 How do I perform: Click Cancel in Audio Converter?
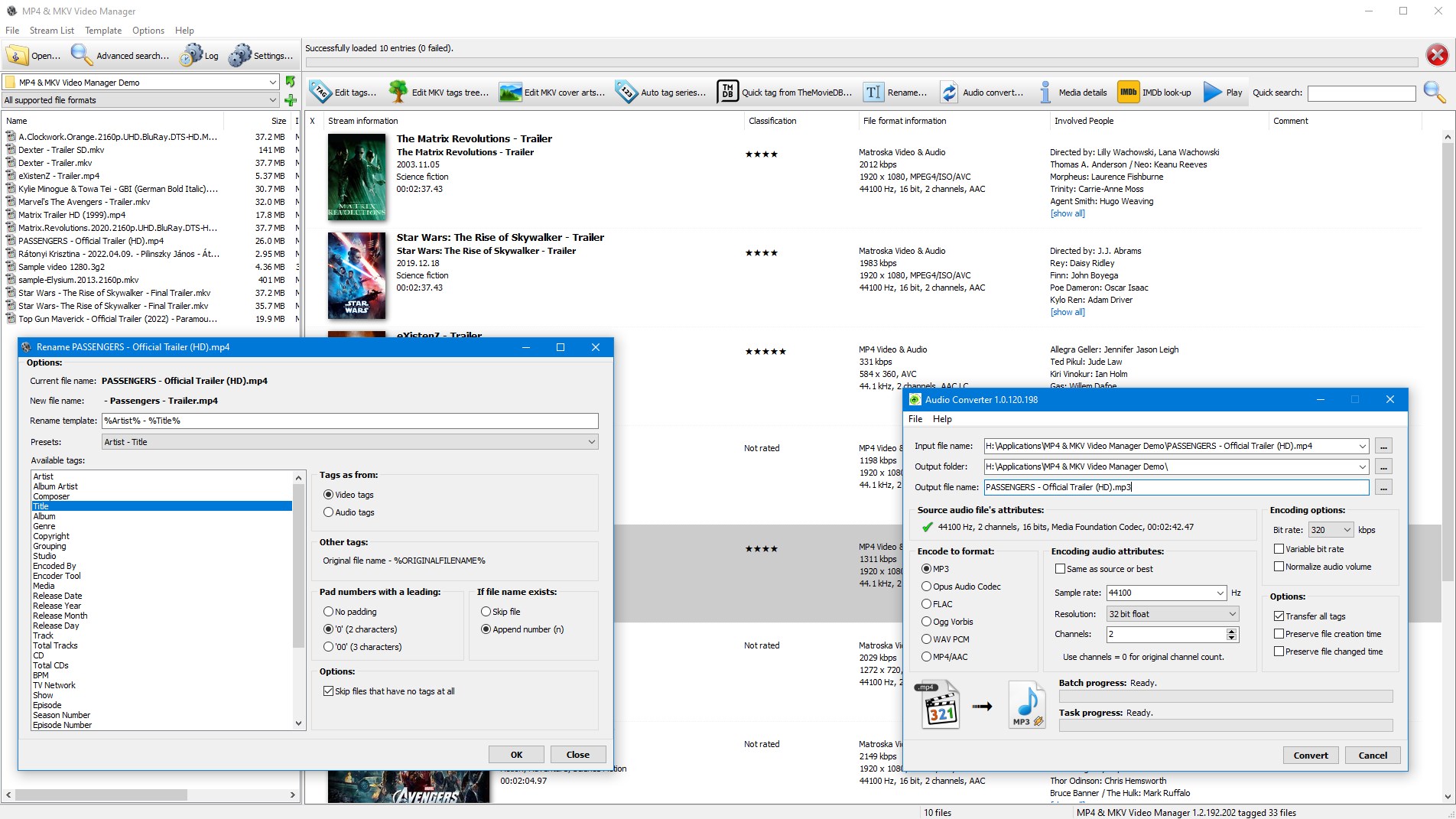click(x=1373, y=756)
